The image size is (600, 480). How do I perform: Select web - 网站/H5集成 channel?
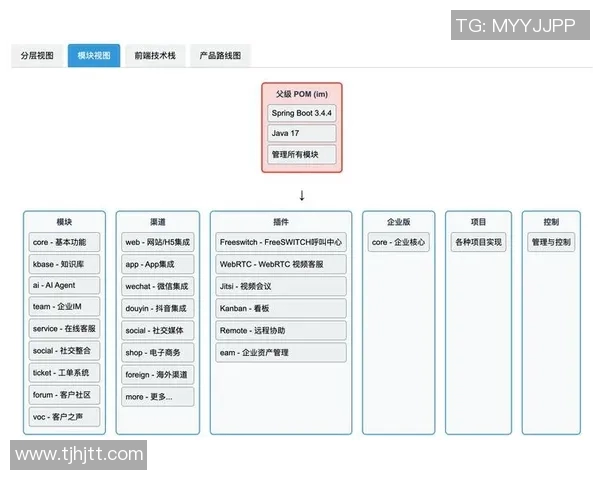point(158,242)
